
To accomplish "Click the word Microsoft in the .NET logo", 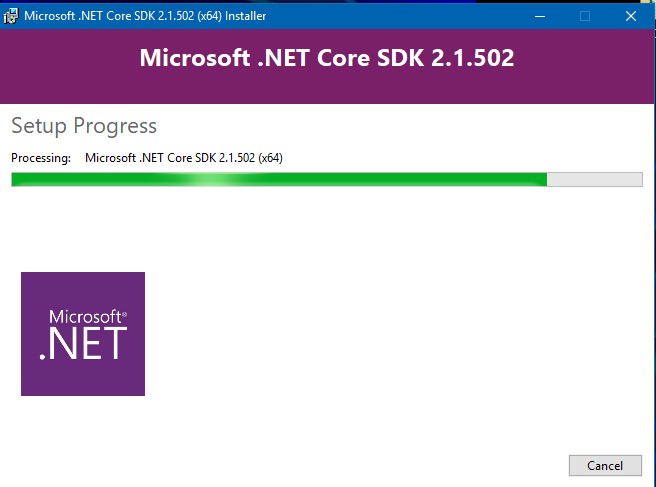I will pyautogui.click(x=85, y=317).
